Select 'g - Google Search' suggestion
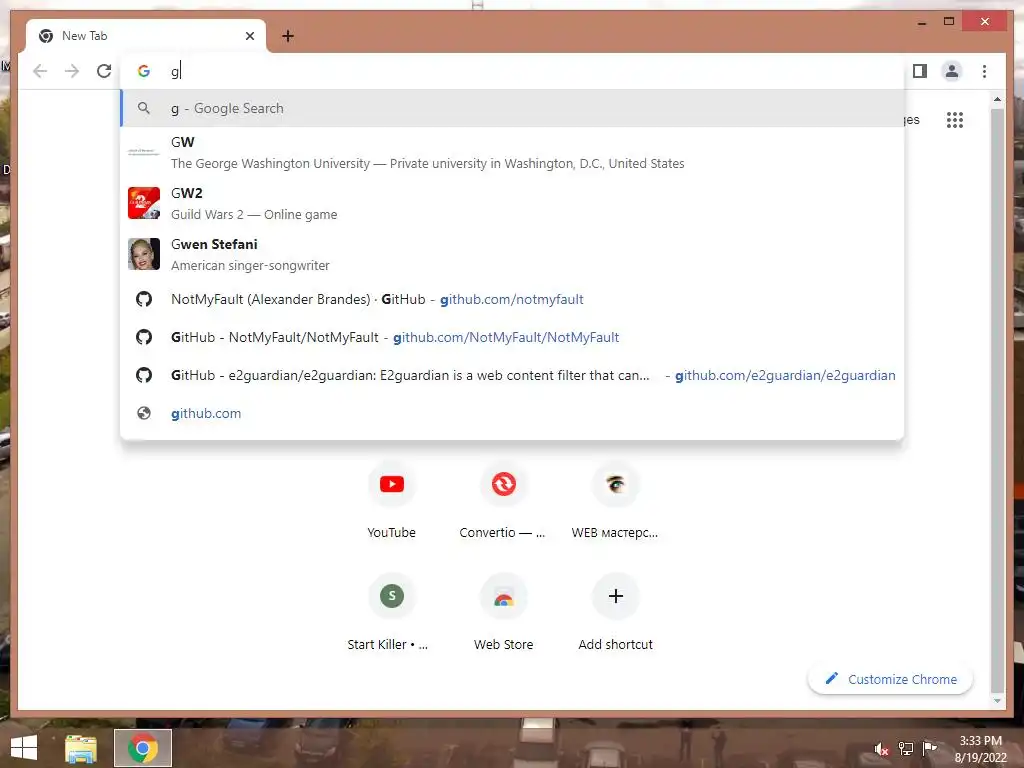The width and height of the screenshot is (1024, 768). coord(512,108)
